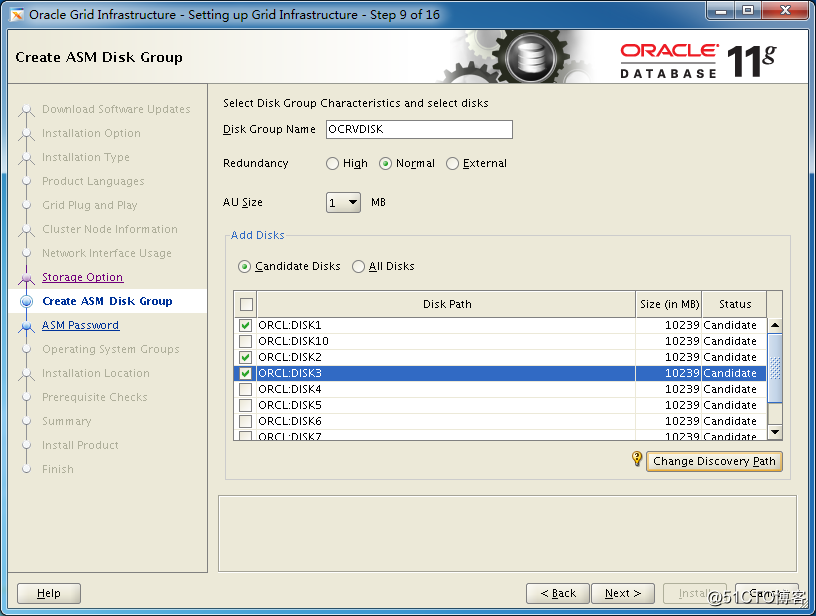Click the Candidate status cell for ORCL:DISK4
This screenshot has width=816, height=616.
point(734,390)
